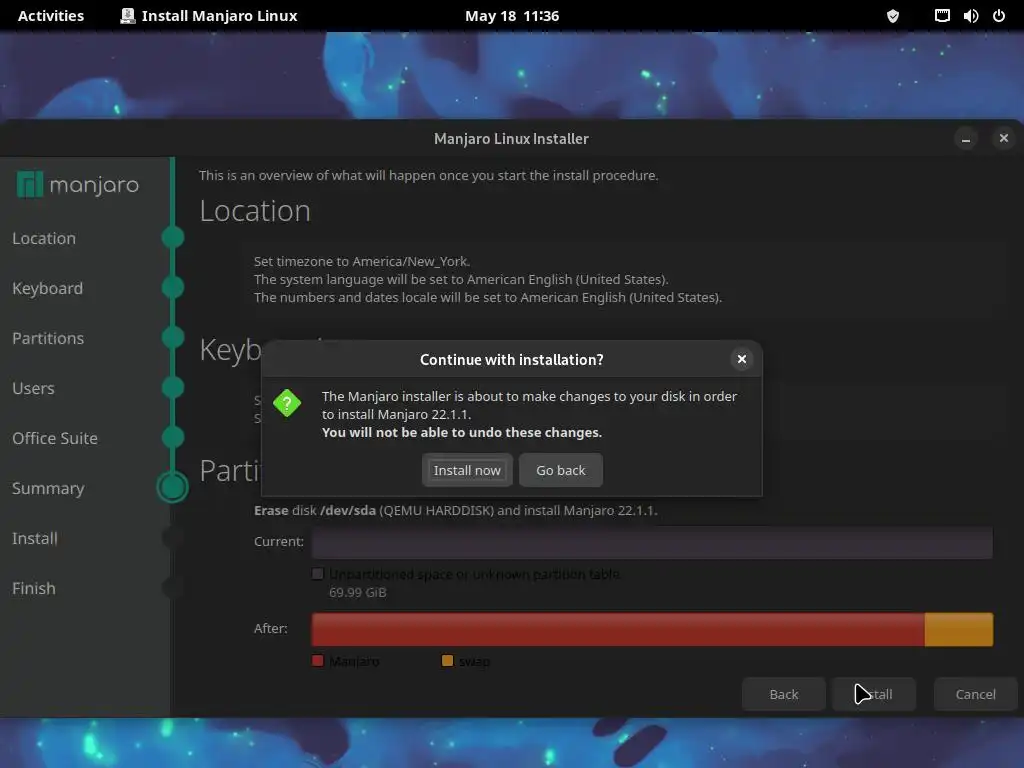Choose Go back in the dialog
This screenshot has height=768, width=1024.
coord(560,470)
